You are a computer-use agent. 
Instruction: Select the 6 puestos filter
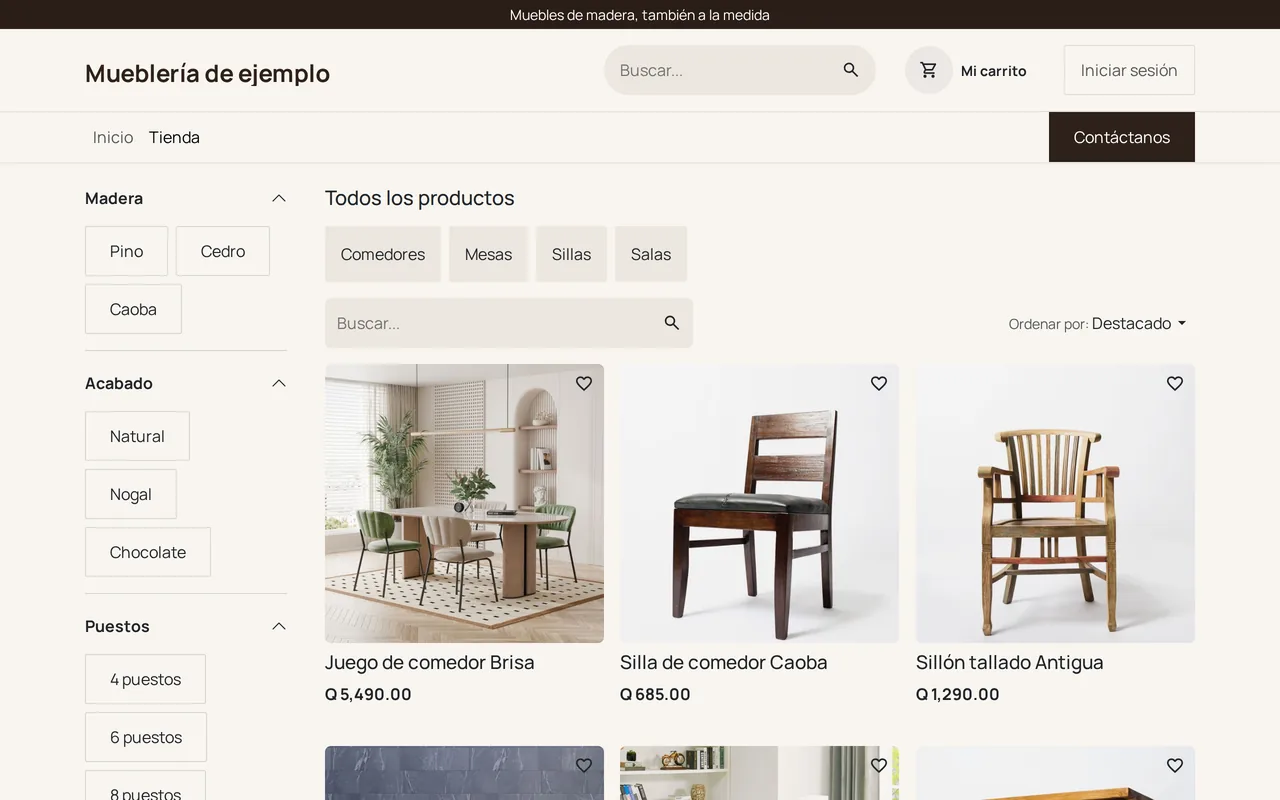click(146, 737)
